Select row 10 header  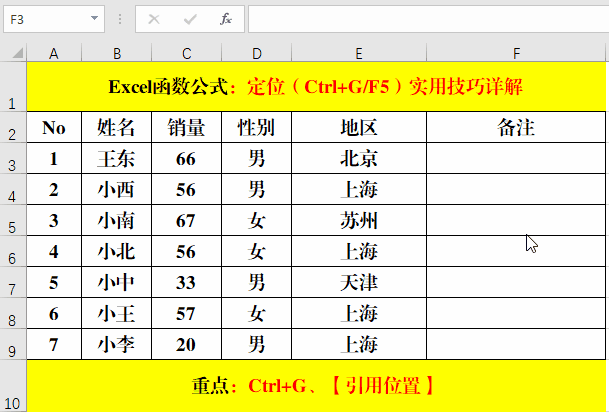[13, 386]
